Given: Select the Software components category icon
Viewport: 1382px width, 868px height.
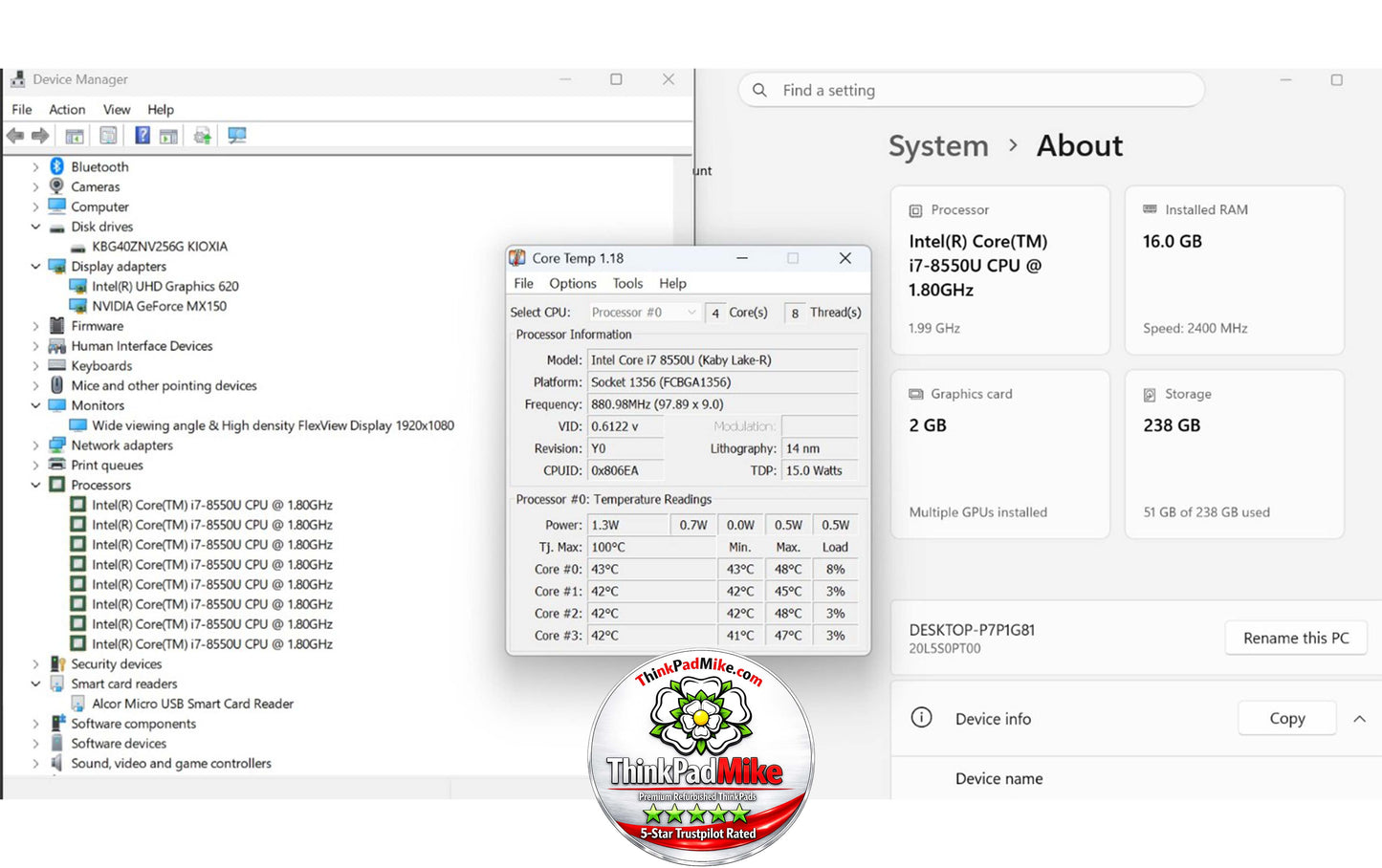Looking at the screenshot, I should (x=56, y=724).
